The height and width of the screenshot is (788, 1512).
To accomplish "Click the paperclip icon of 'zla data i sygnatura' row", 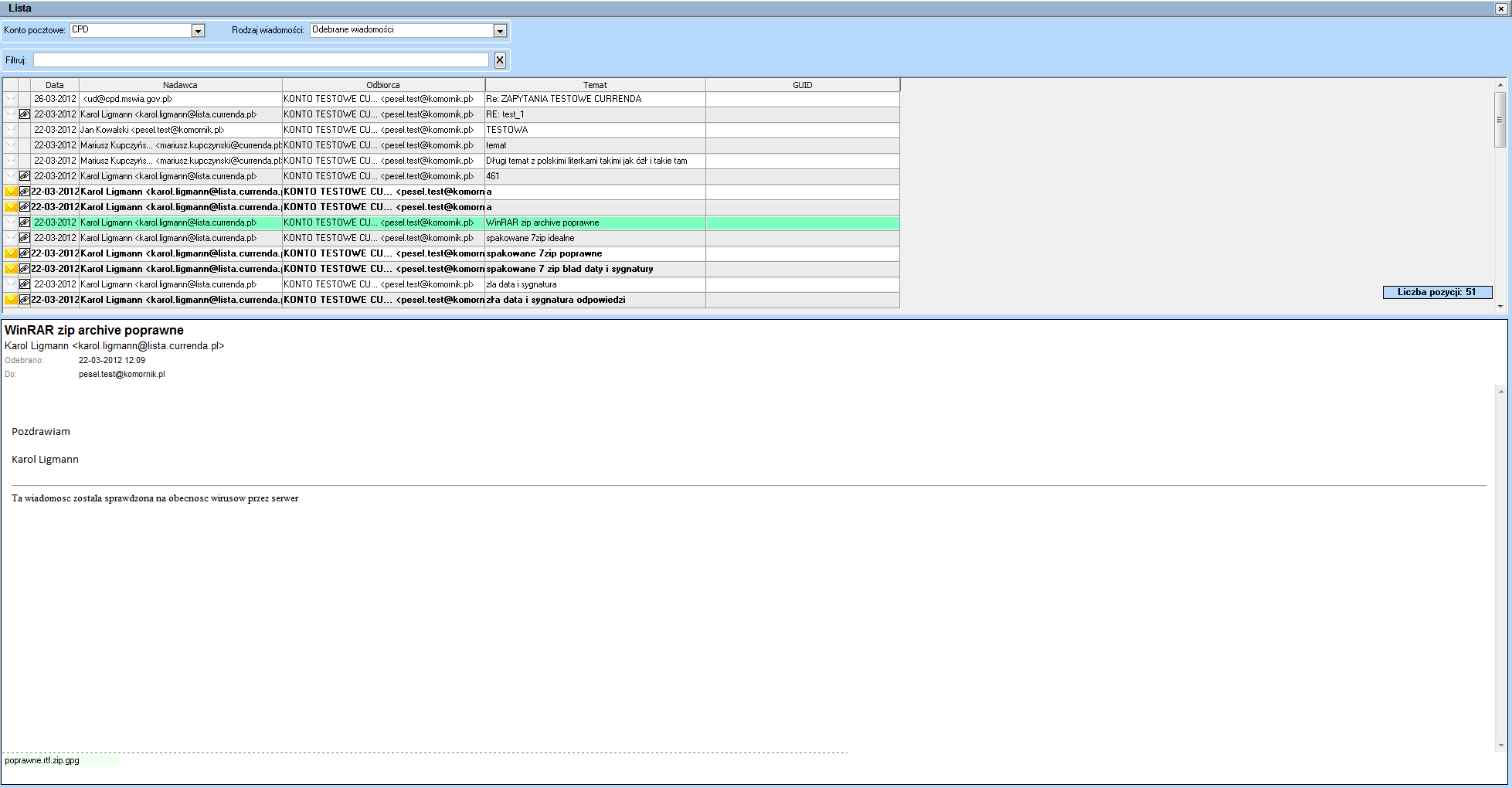I will [25, 284].
